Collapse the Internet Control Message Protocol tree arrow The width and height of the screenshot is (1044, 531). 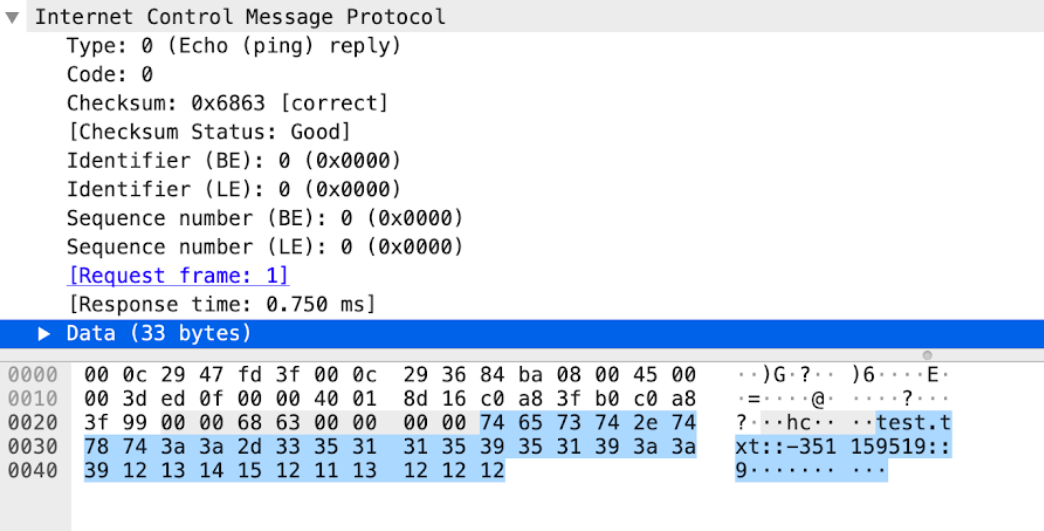click(x=13, y=17)
